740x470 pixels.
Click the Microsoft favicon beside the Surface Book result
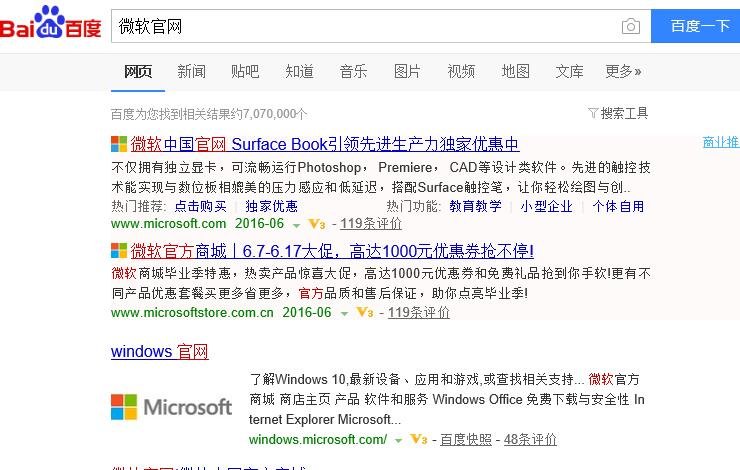point(119,144)
